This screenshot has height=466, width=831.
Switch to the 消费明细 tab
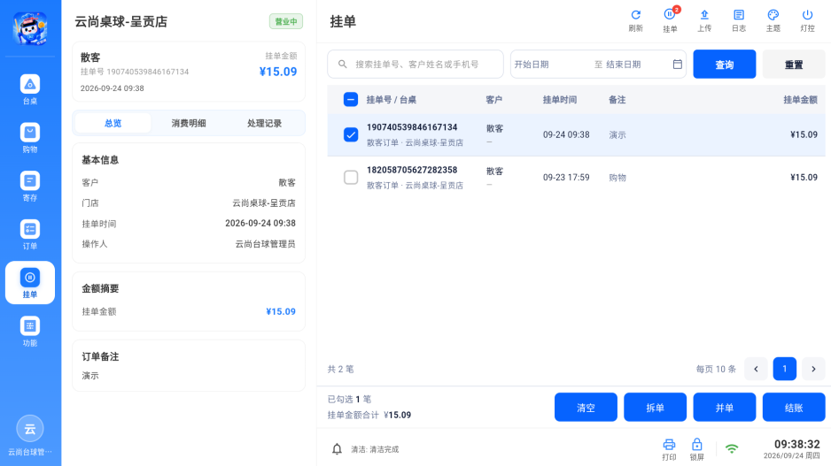pos(189,123)
